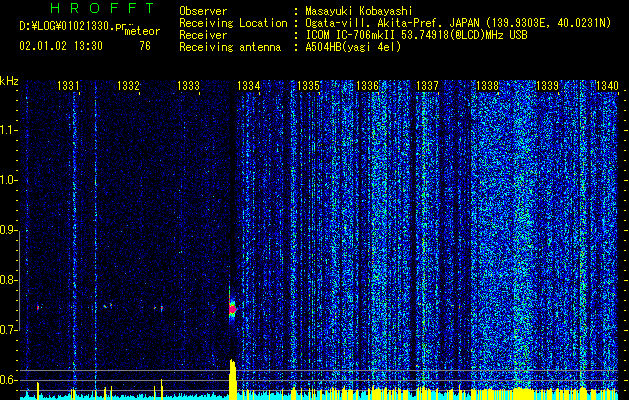Click the Receiver label

tap(203, 35)
